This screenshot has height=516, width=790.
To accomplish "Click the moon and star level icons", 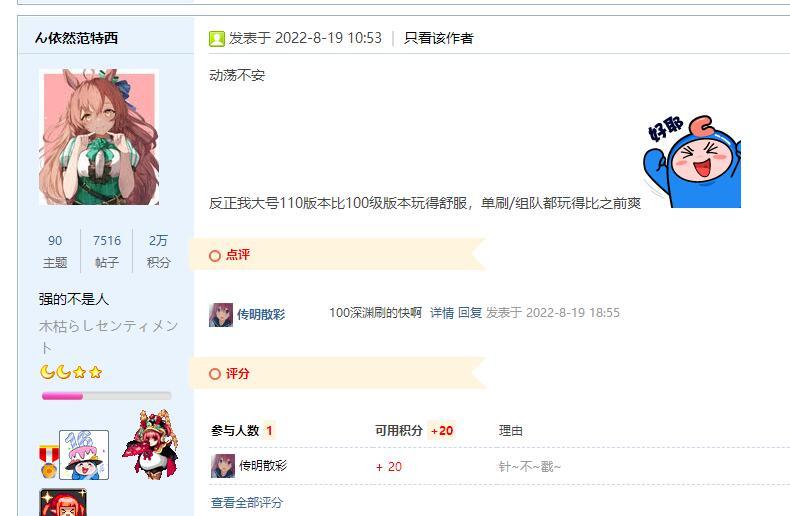I will point(71,372).
